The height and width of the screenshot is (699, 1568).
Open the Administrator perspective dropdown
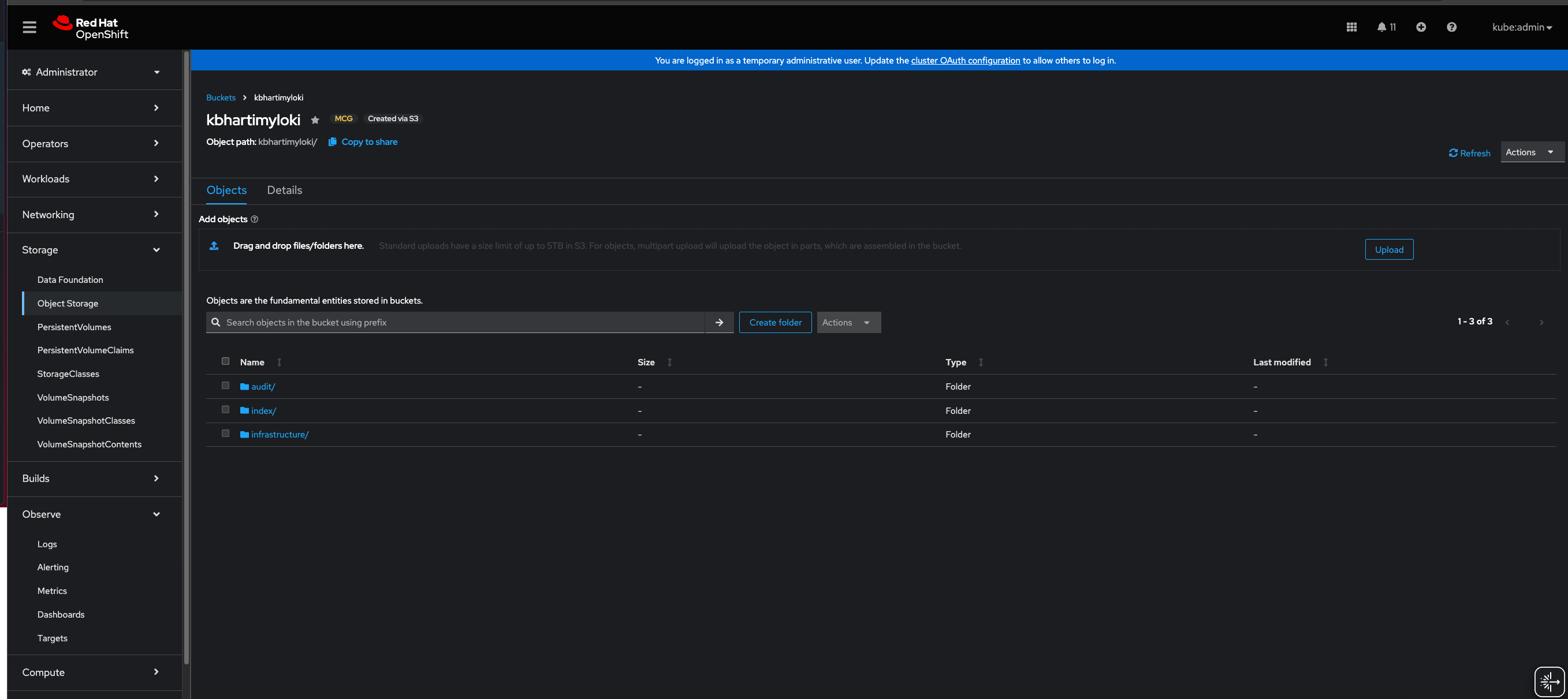tap(91, 72)
